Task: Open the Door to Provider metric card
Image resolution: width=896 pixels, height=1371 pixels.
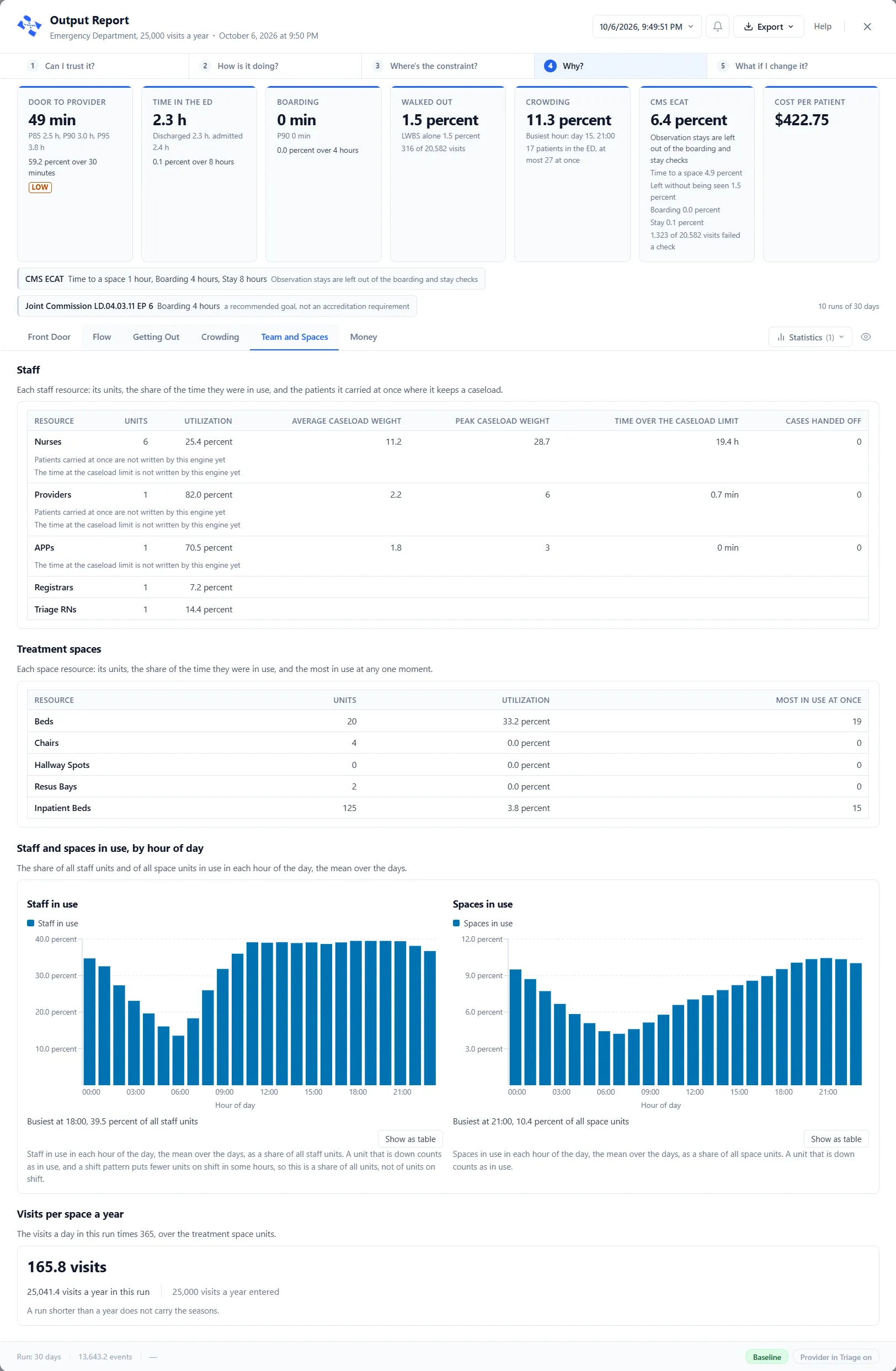Action: pyautogui.click(x=75, y=174)
